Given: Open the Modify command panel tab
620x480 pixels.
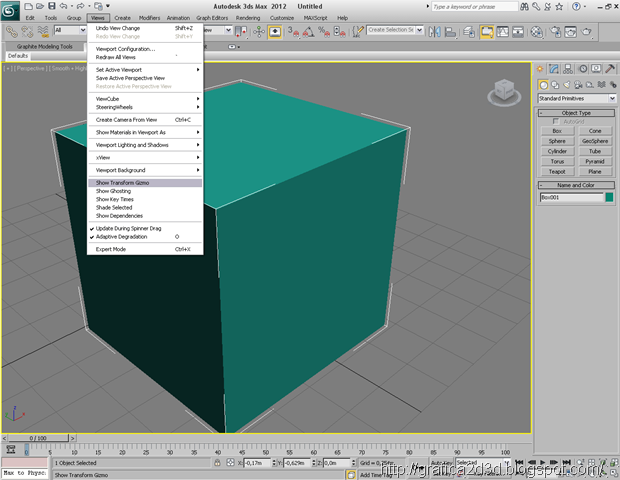Looking at the screenshot, I should [x=554, y=69].
